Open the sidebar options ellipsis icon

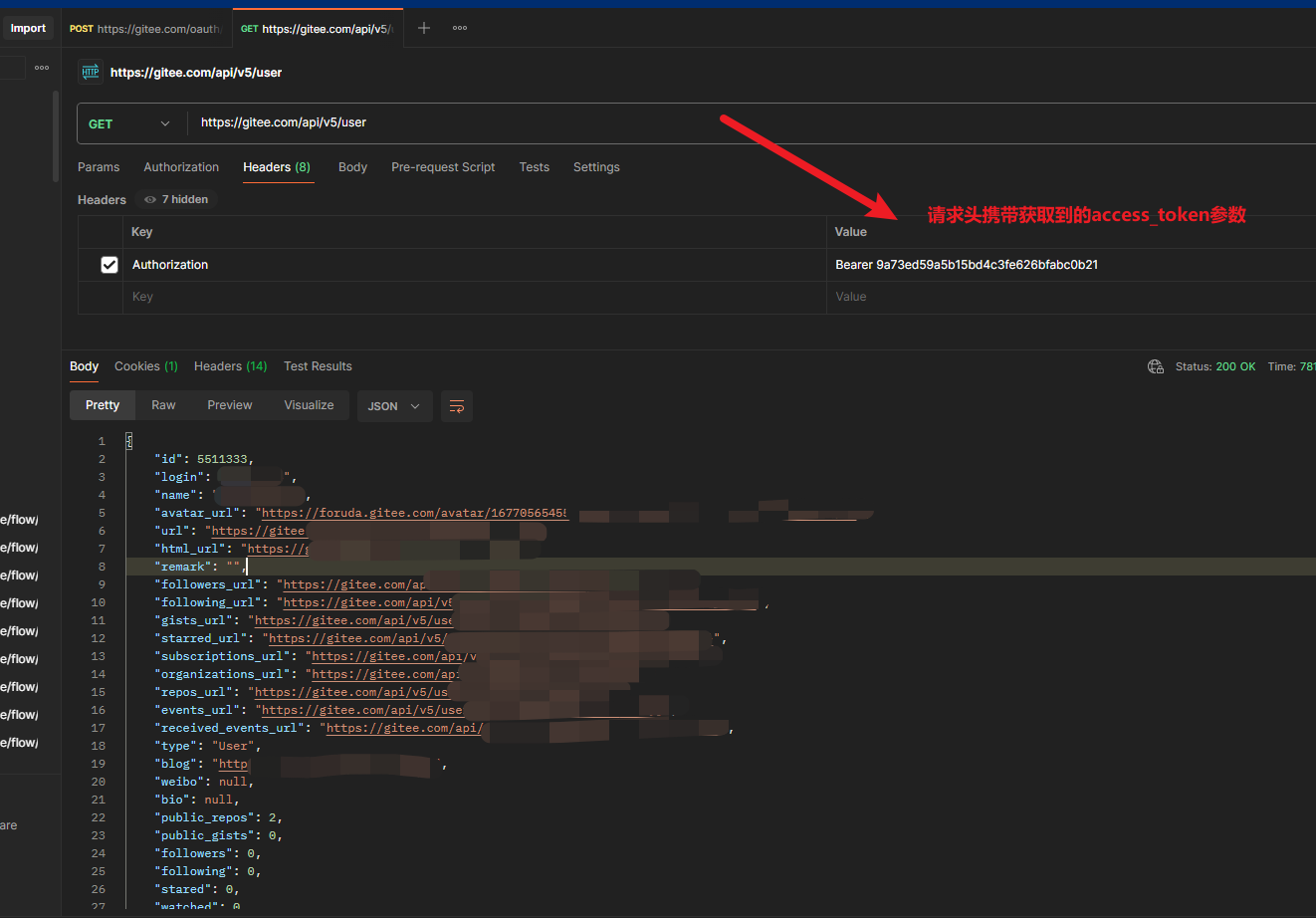pyautogui.click(x=41, y=67)
